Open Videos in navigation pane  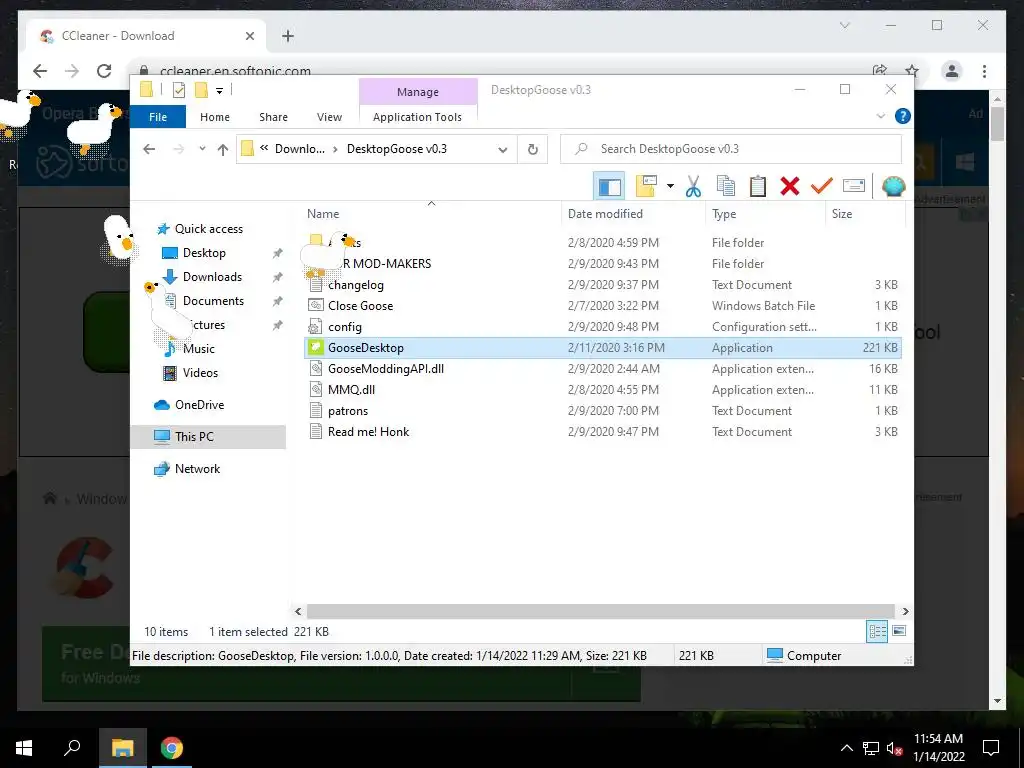pos(200,373)
